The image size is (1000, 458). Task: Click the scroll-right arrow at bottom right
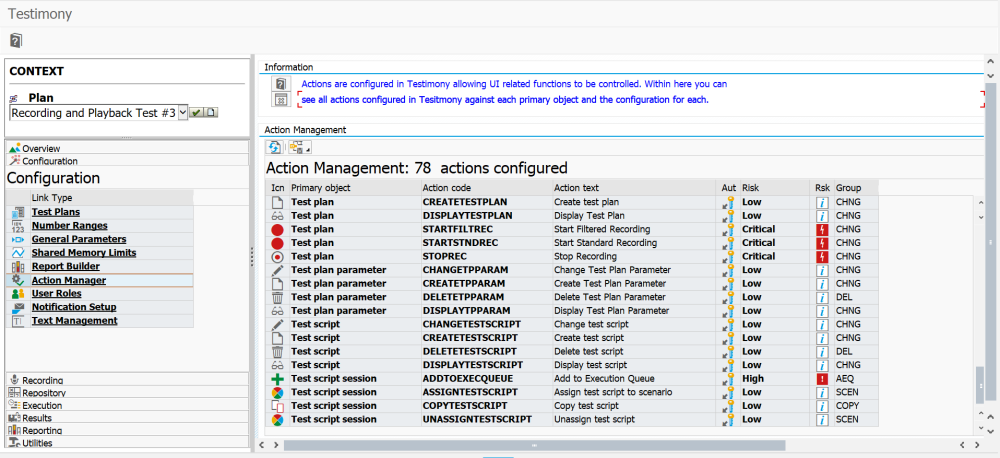click(976, 445)
